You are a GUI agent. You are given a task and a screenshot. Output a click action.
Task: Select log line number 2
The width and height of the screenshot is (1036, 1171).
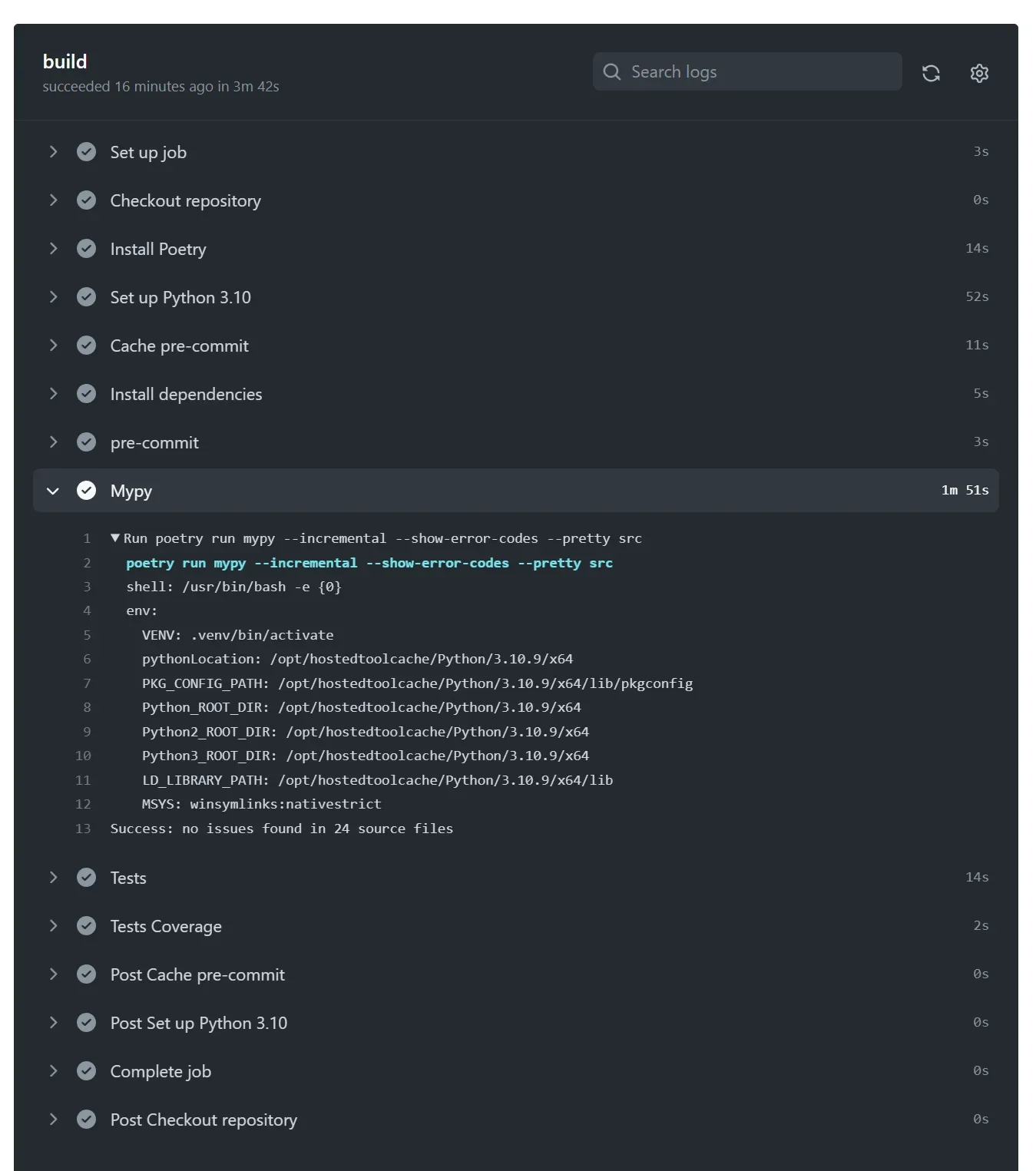(x=87, y=563)
